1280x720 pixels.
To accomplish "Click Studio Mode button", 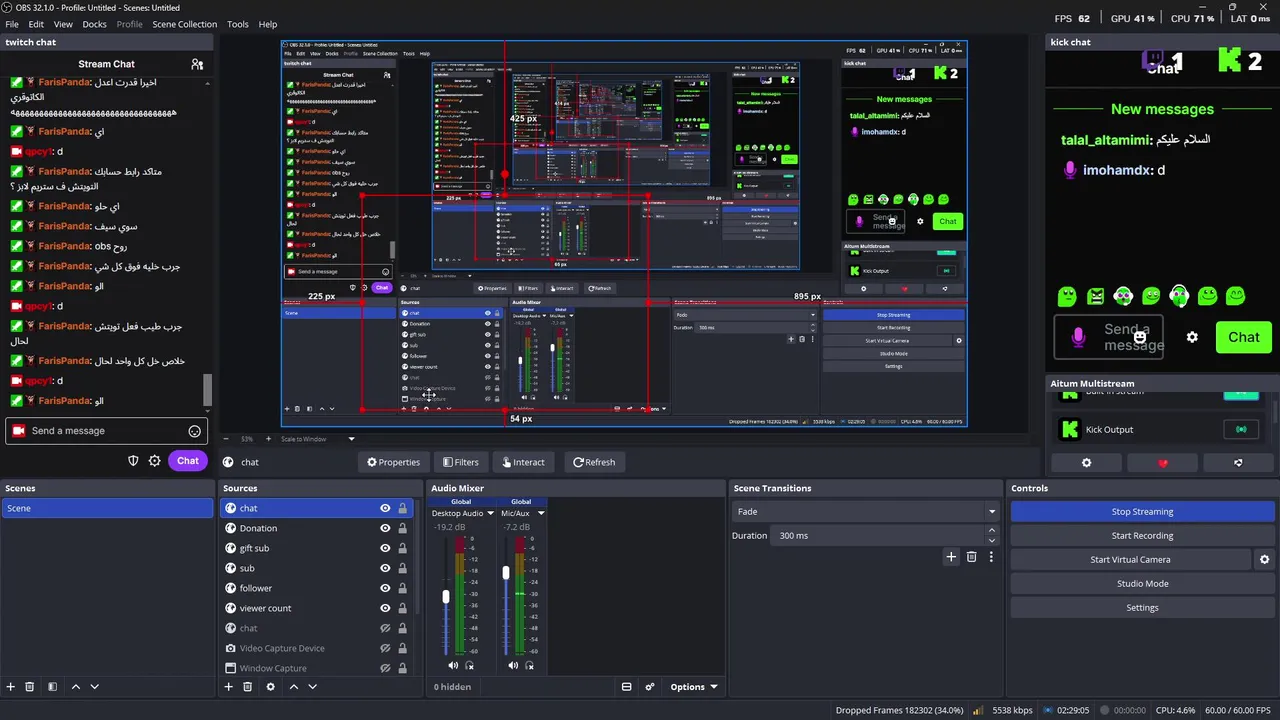I will (1142, 583).
